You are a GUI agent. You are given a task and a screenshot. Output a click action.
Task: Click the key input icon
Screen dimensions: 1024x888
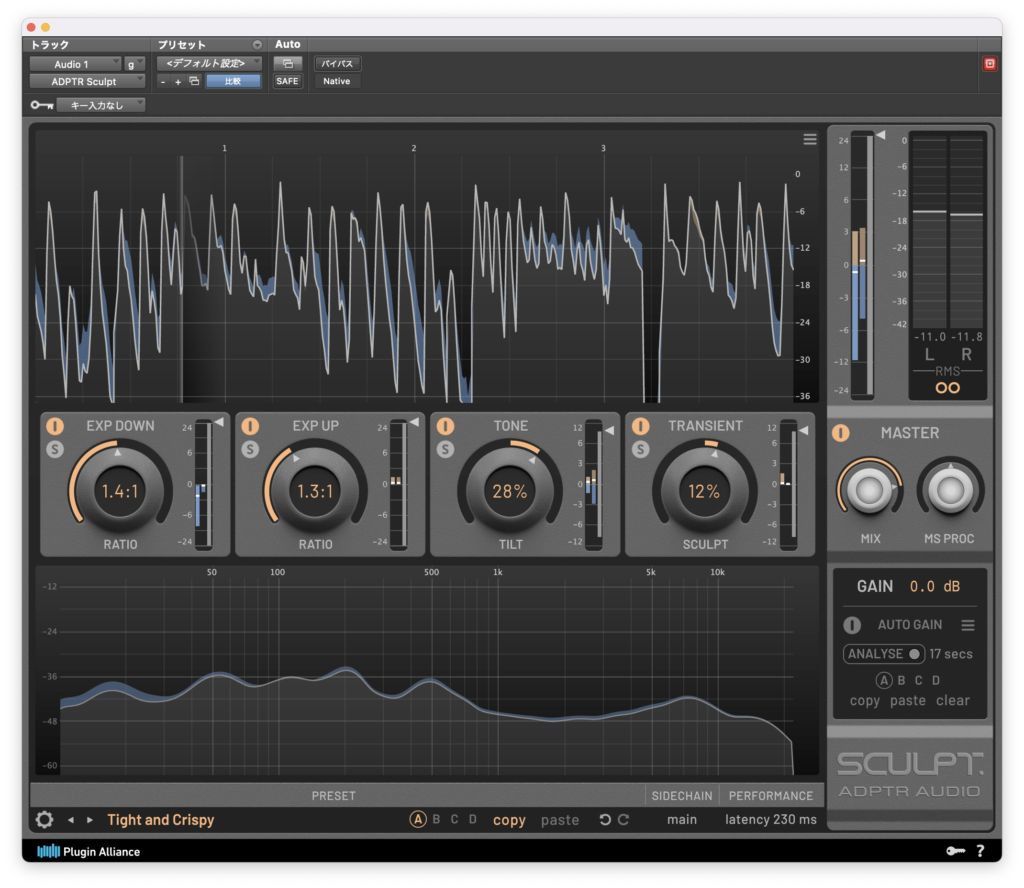(42, 105)
